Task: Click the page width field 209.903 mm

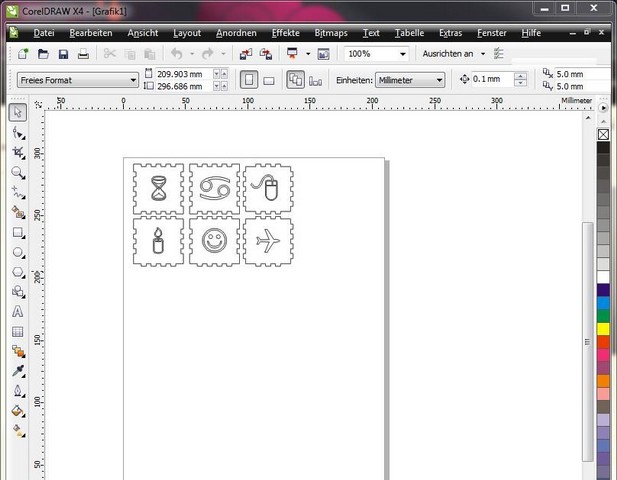Action: [183, 74]
